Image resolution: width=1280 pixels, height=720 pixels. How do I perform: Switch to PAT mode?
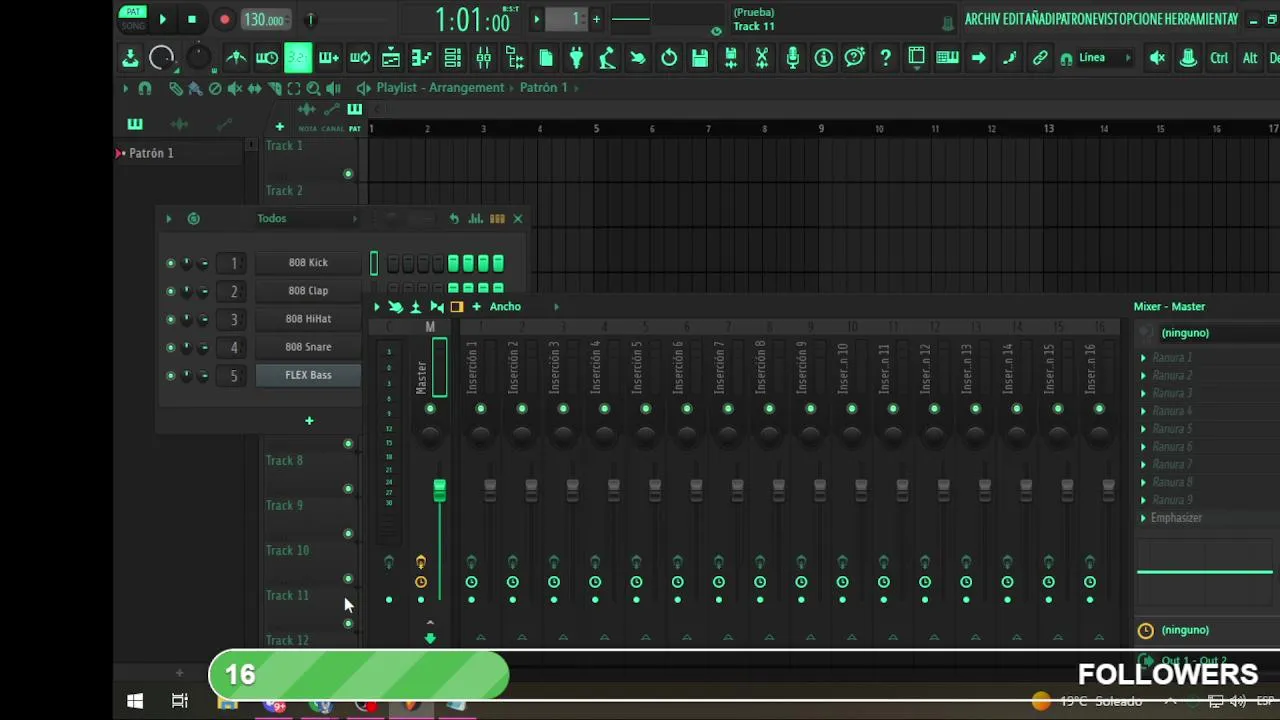click(132, 12)
